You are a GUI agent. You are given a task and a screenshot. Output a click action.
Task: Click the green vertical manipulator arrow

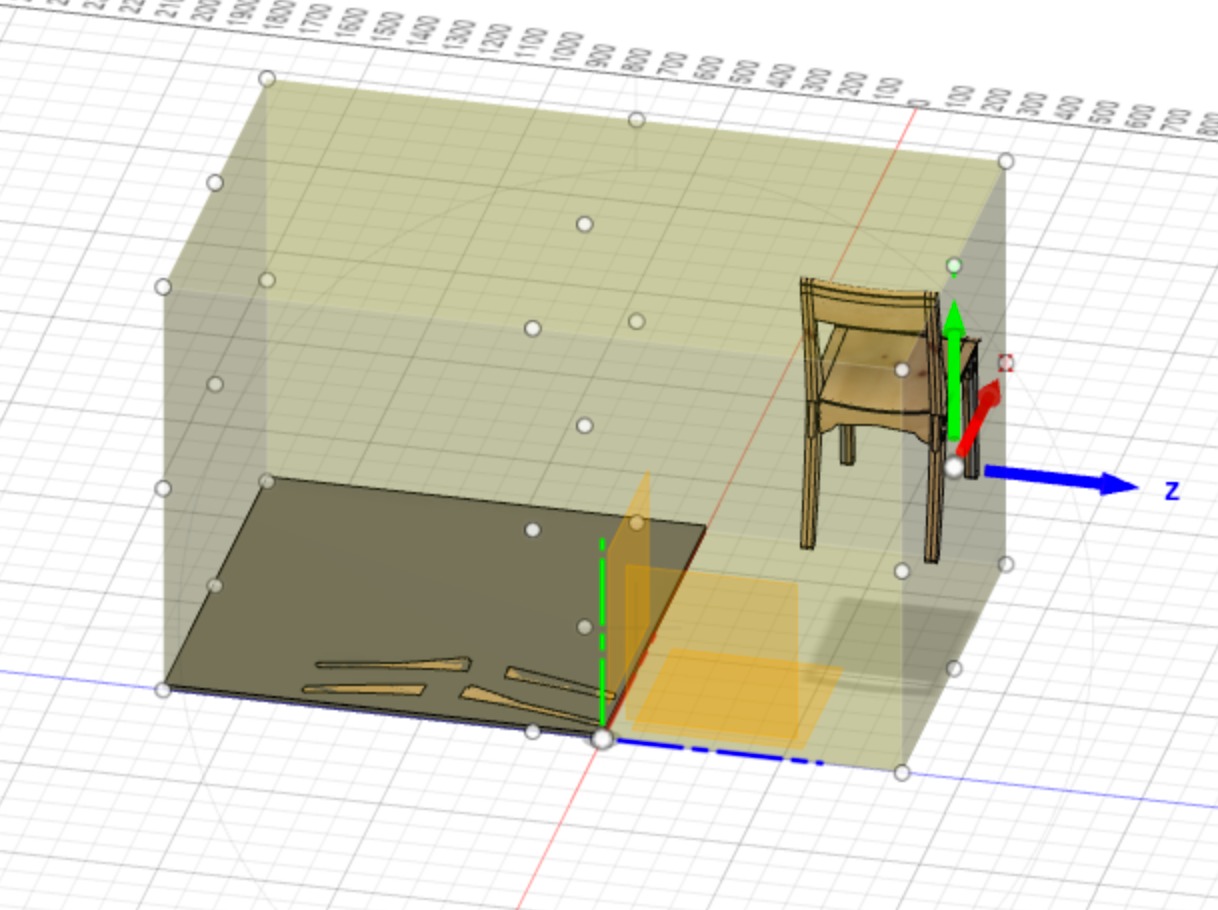click(955, 370)
